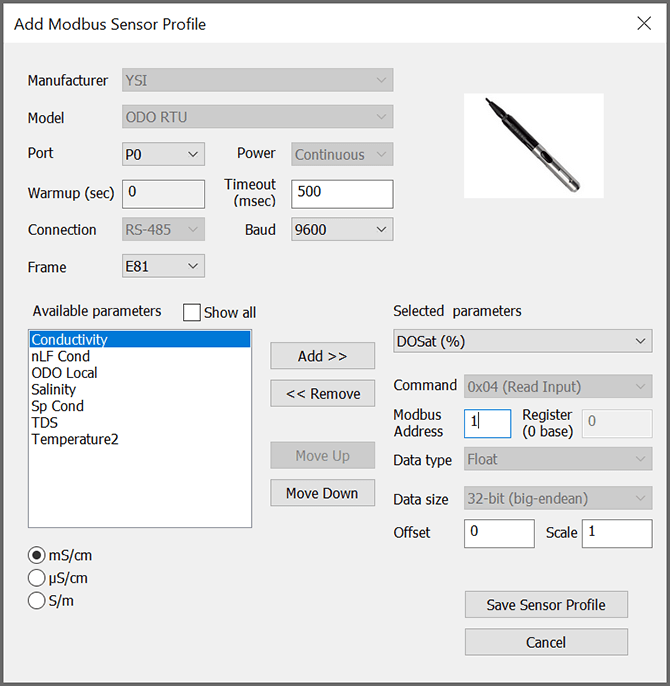
Task: Open the Baud 9600 dropdown
Action: click(342, 229)
